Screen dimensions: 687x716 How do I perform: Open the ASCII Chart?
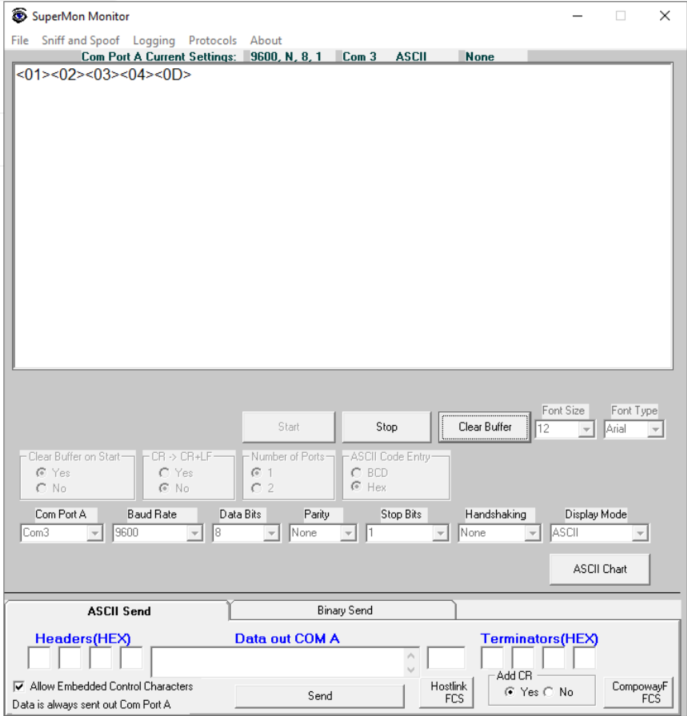click(600, 569)
